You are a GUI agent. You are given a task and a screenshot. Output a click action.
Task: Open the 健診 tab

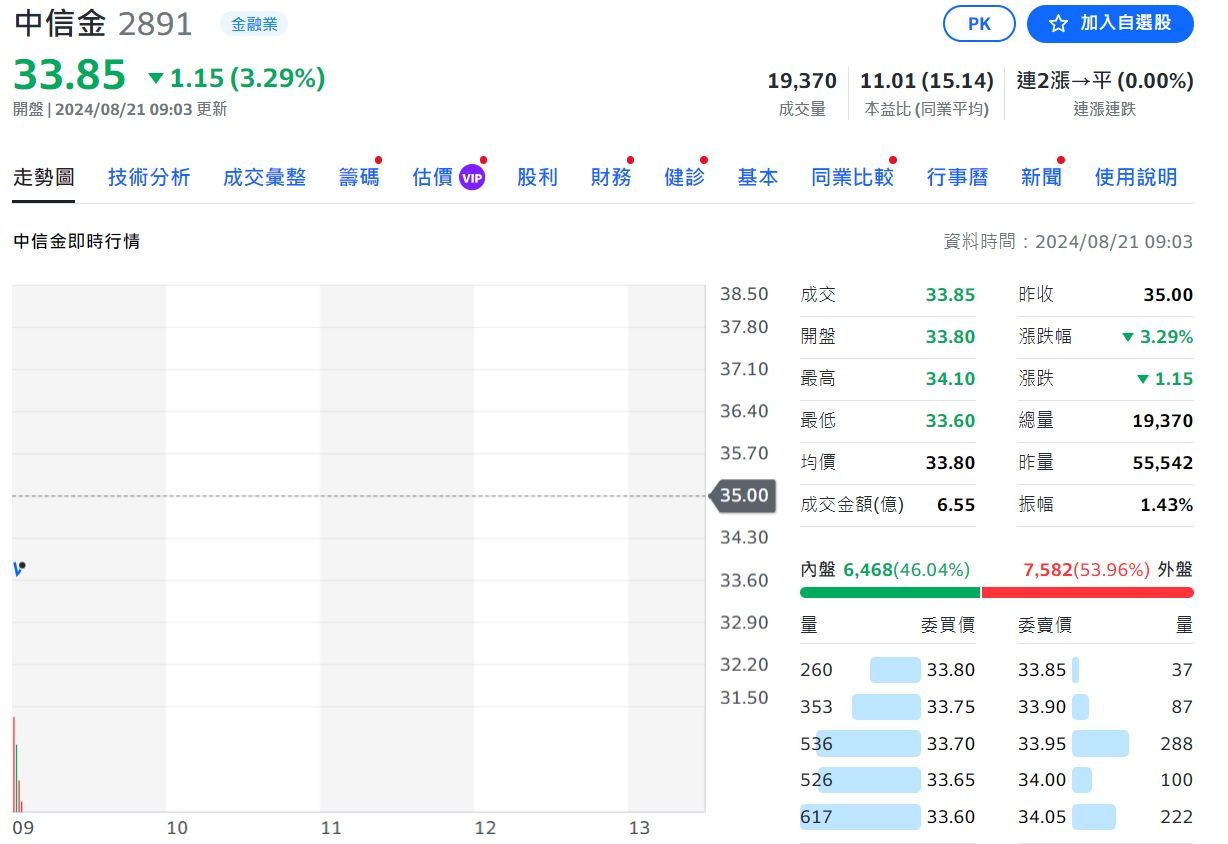[x=684, y=176]
